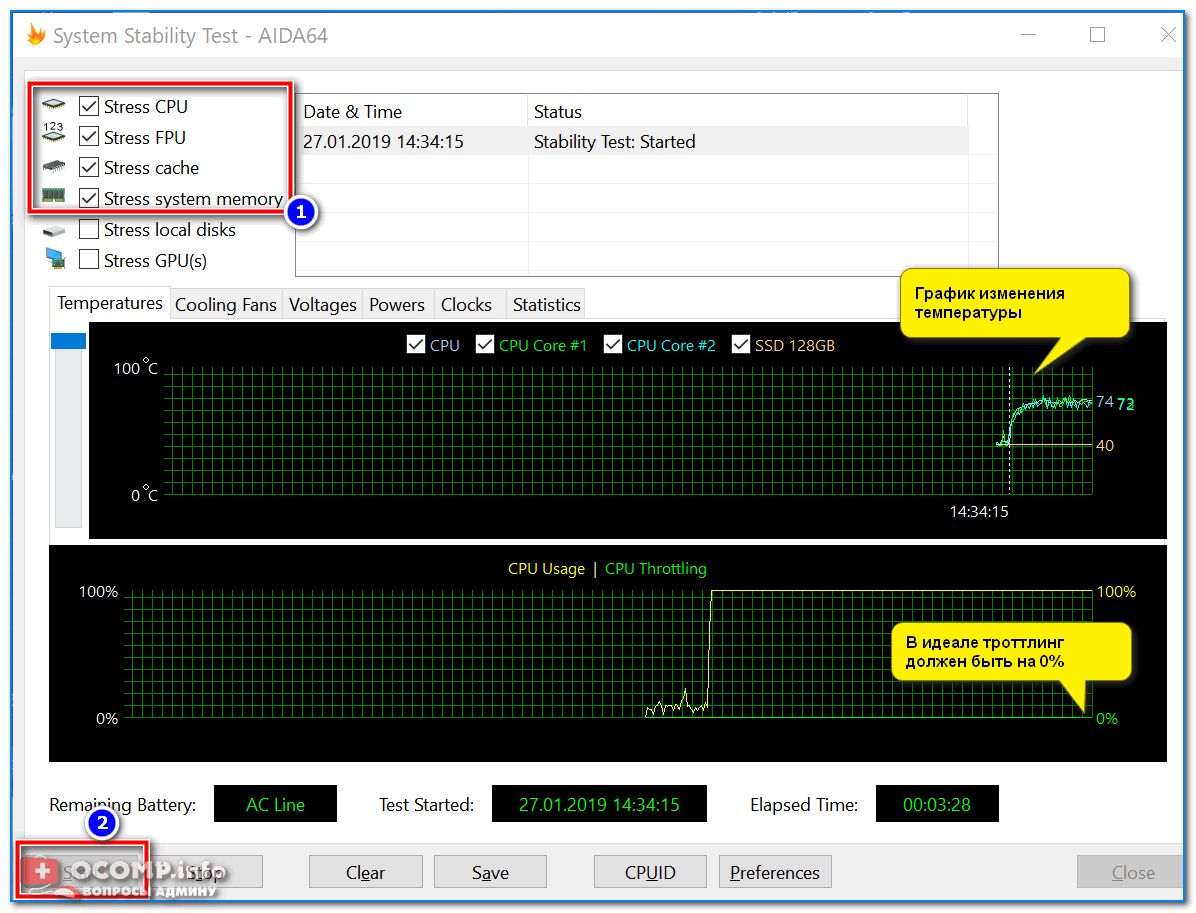Click the 123 icon next to Stress FPU
Image resolution: width=1196 pixels, height=913 pixels.
pos(54,134)
